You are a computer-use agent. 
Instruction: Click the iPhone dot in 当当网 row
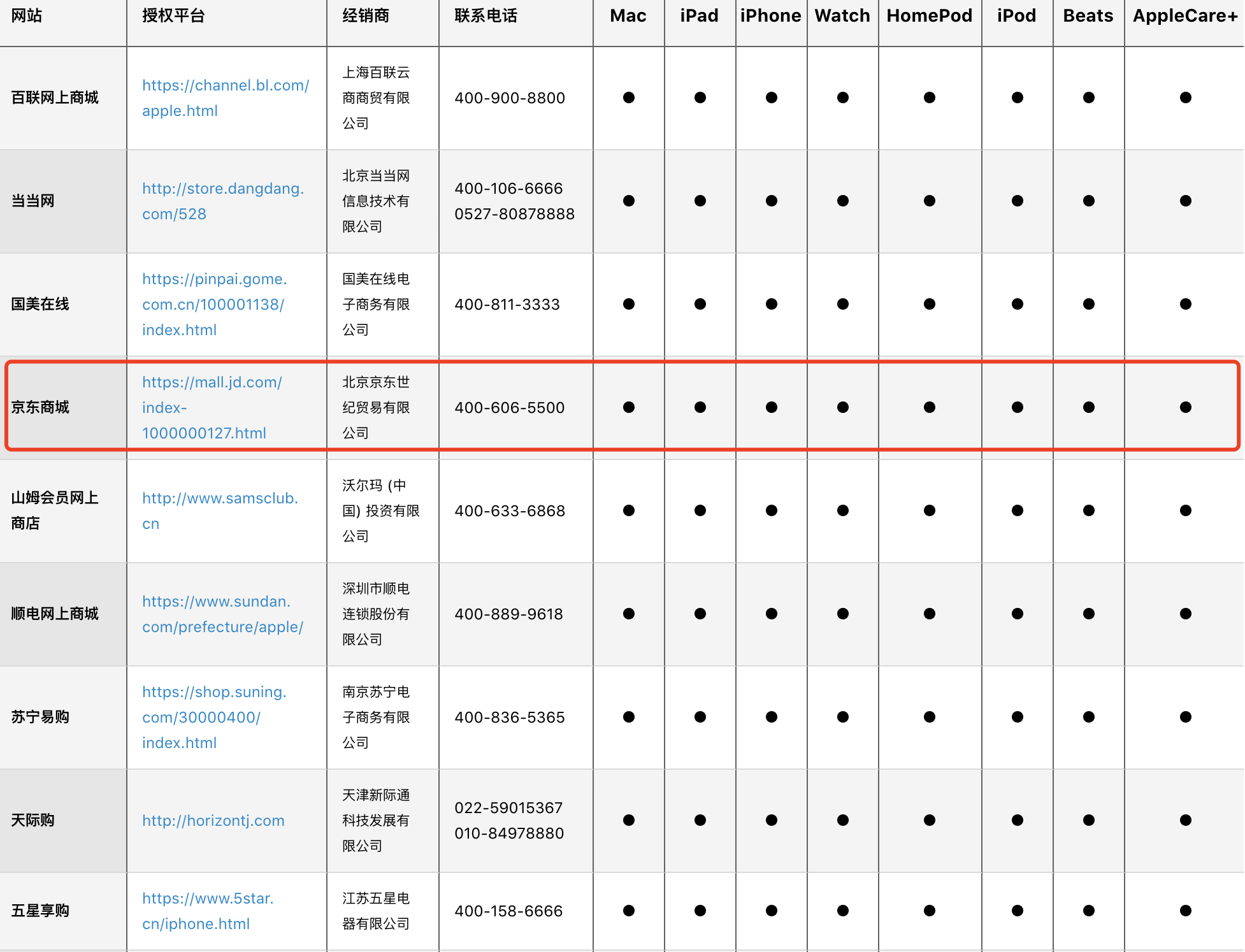point(771,201)
